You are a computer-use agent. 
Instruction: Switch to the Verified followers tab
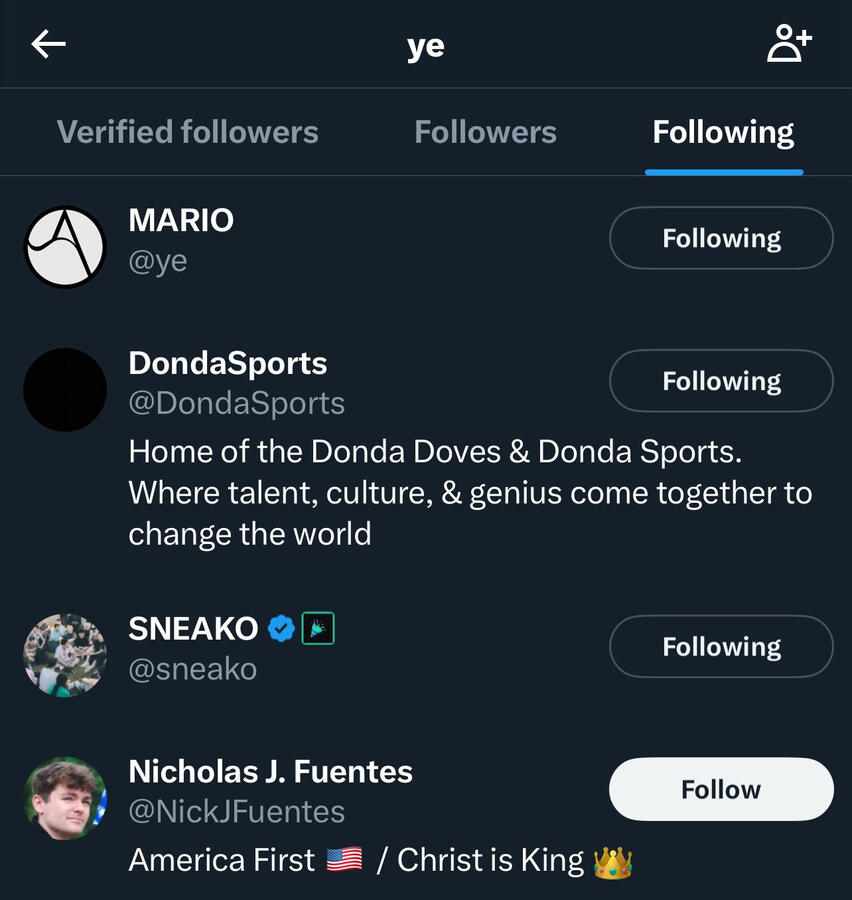pyautogui.click(x=188, y=132)
